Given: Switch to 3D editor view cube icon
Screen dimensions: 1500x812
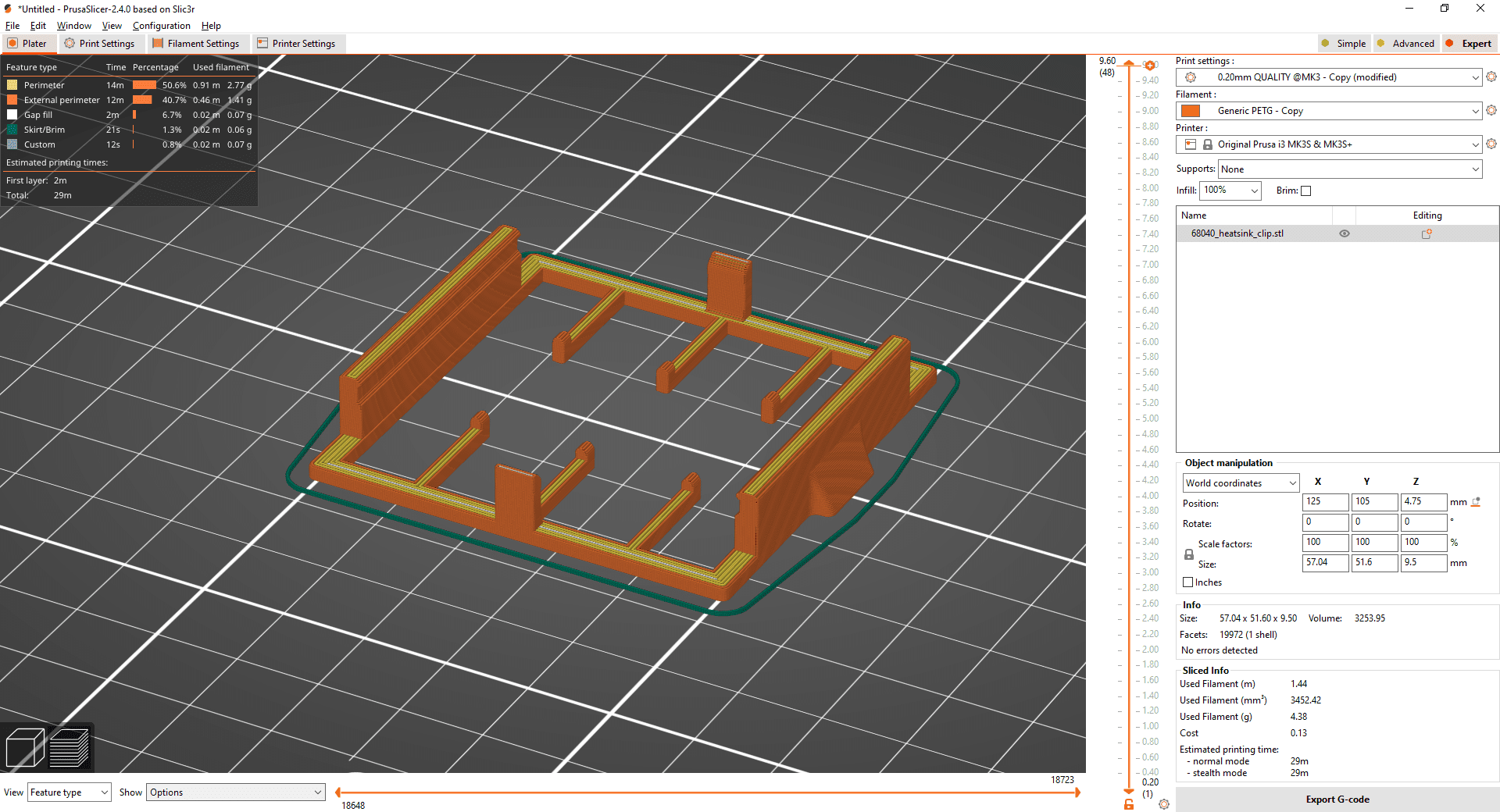Looking at the screenshot, I should click(24, 748).
